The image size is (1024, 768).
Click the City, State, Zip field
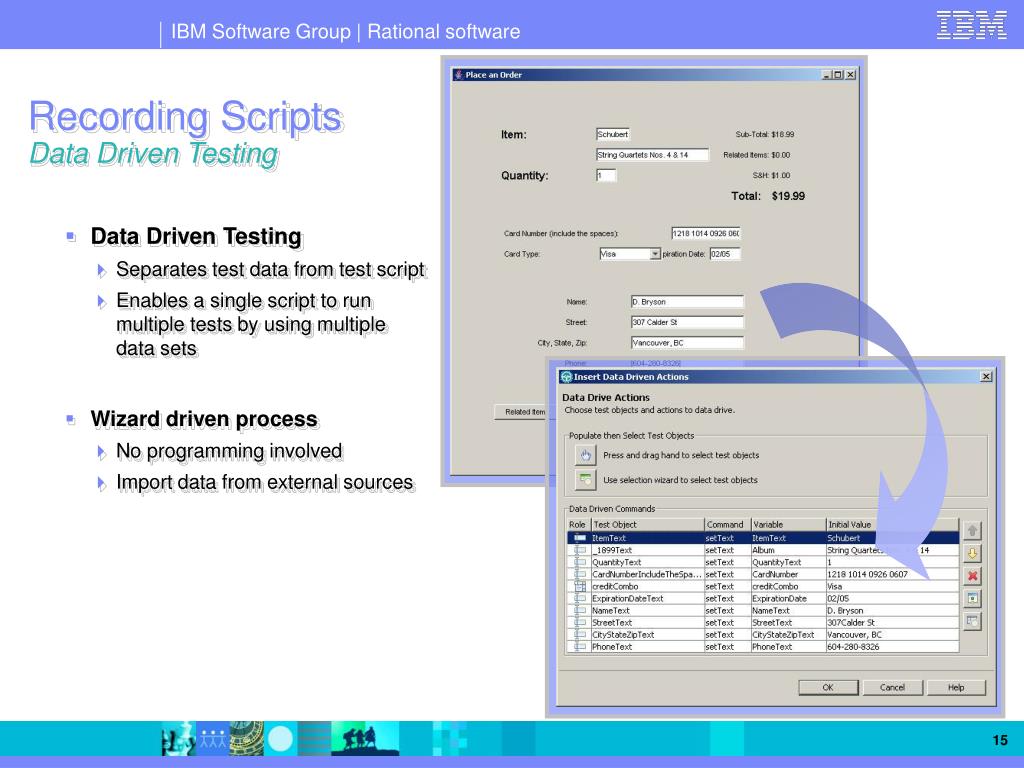(687, 343)
